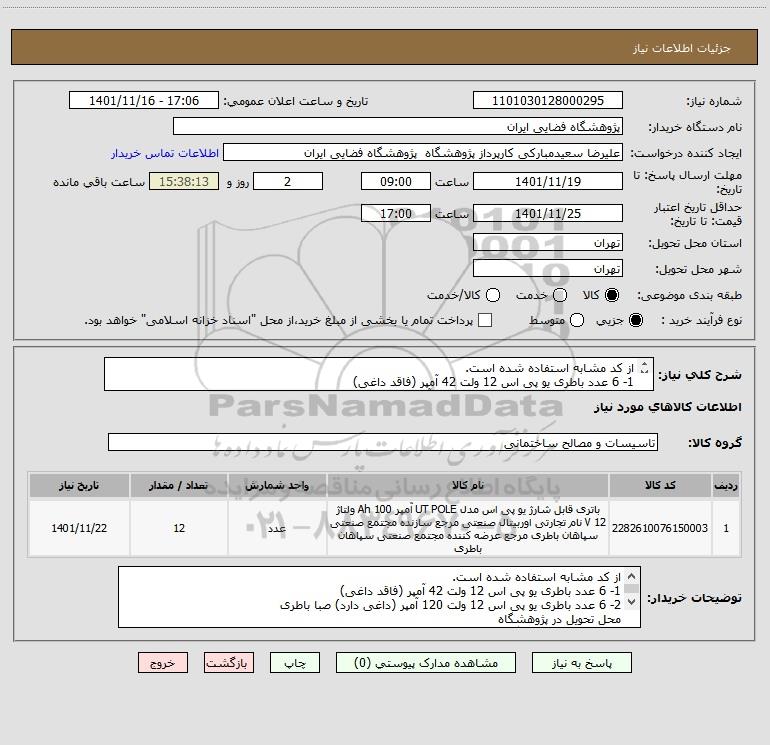Screen dimensions: 770x745
Task: Click the unit cell عدد
Action: (x=277, y=528)
